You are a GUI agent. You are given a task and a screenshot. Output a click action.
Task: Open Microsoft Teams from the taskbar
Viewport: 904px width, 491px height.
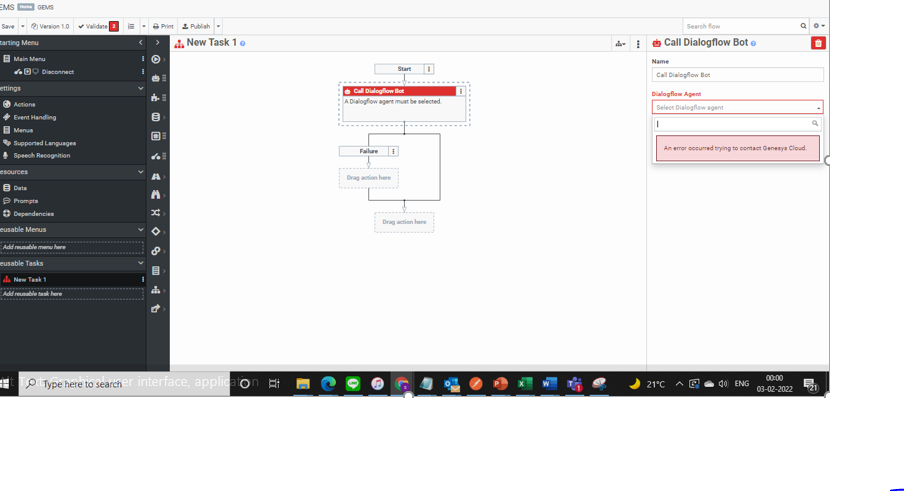(x=574, y=384)
